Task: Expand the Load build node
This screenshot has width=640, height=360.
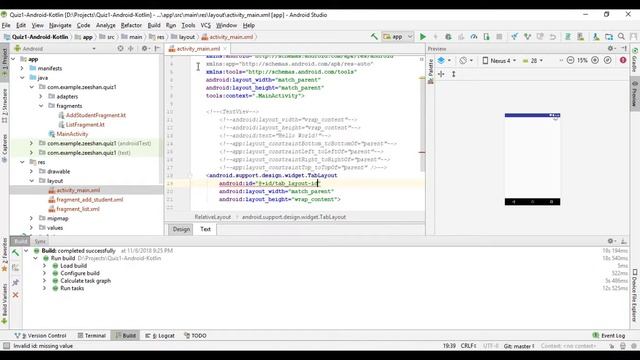Action: 44,266
